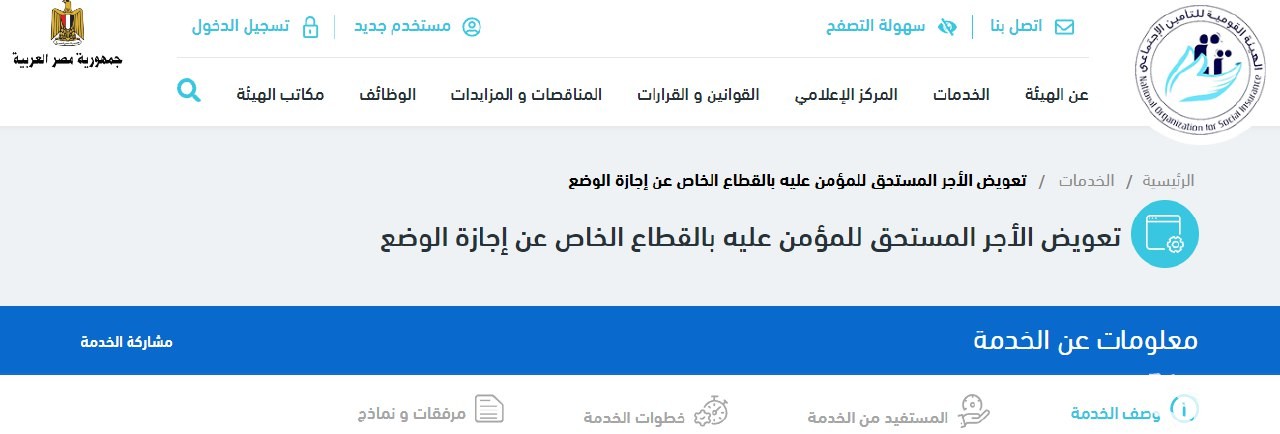This screenshot has height=434, width=1280.
Task: Click the accessibility crossed-eye icon
Action: click(946, 26)
